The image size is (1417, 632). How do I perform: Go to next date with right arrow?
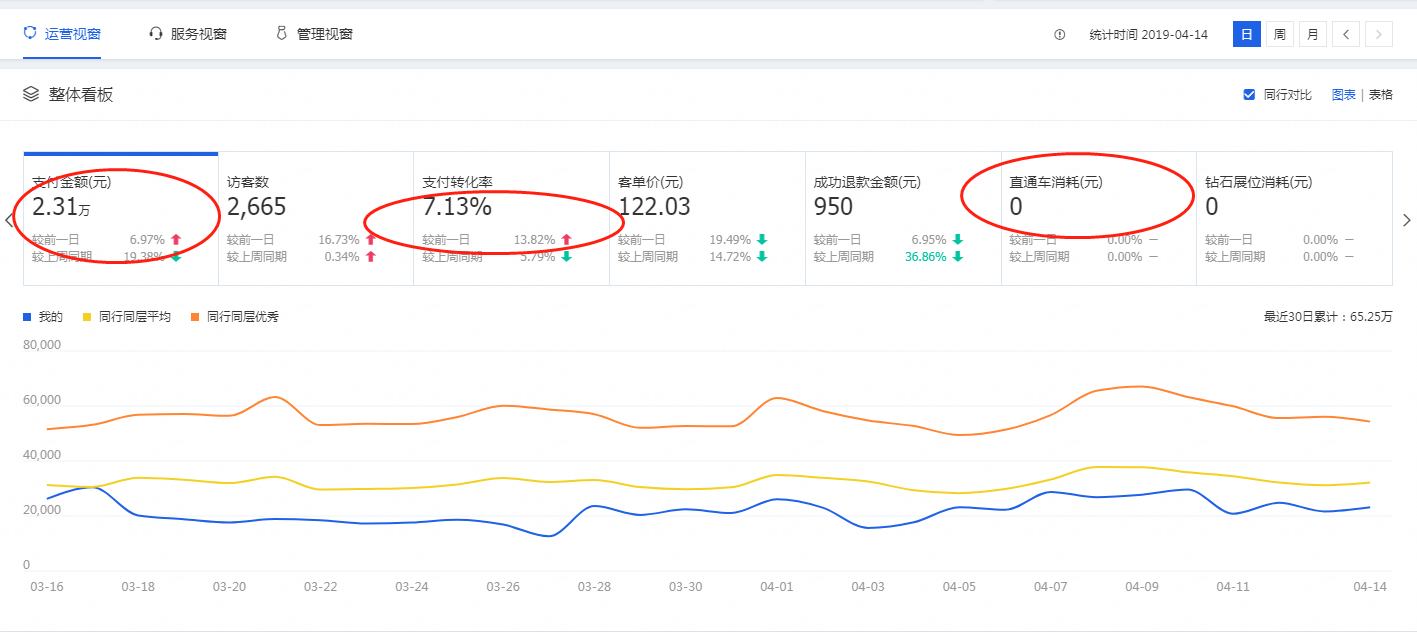[1379, 34]
